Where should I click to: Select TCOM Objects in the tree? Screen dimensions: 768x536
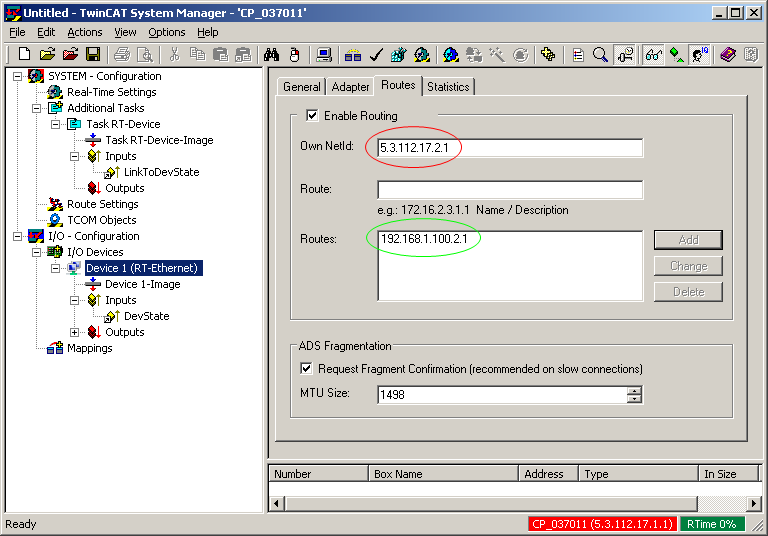(x=101, y=220)
